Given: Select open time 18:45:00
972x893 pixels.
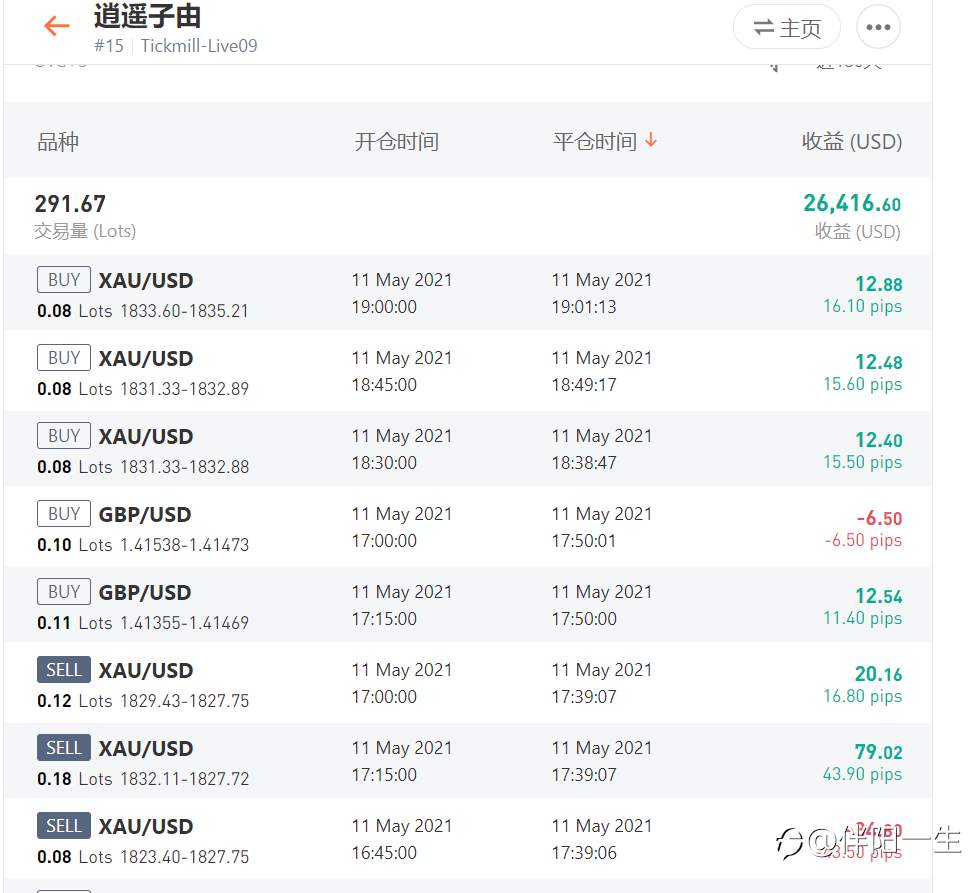Looking at the screenshot, I should click(x=384, y=385).
